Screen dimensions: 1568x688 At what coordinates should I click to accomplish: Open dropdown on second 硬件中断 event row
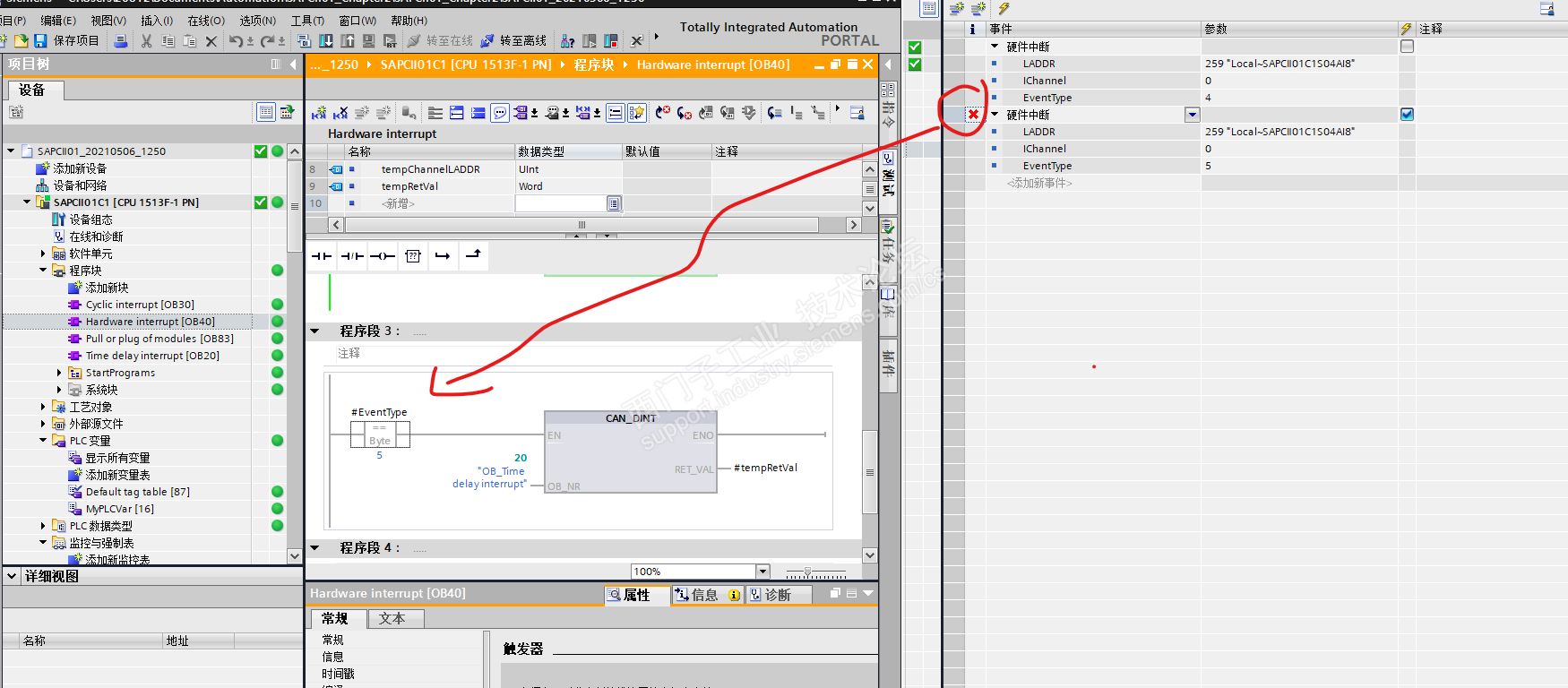click(1192, 115)
